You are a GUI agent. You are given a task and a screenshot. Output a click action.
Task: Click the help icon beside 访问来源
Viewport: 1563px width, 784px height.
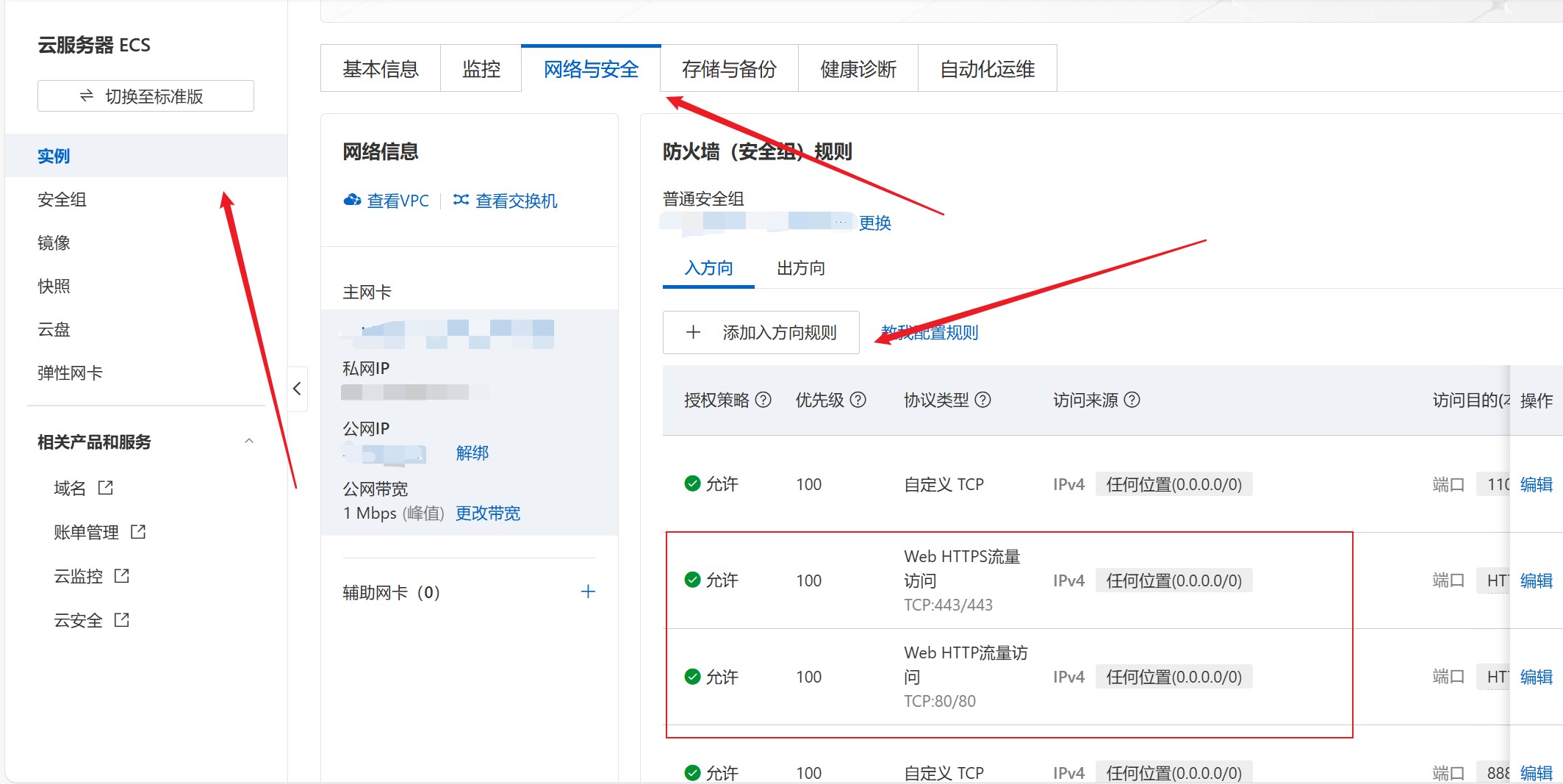pyautogui.click(x=1132, y=400)
